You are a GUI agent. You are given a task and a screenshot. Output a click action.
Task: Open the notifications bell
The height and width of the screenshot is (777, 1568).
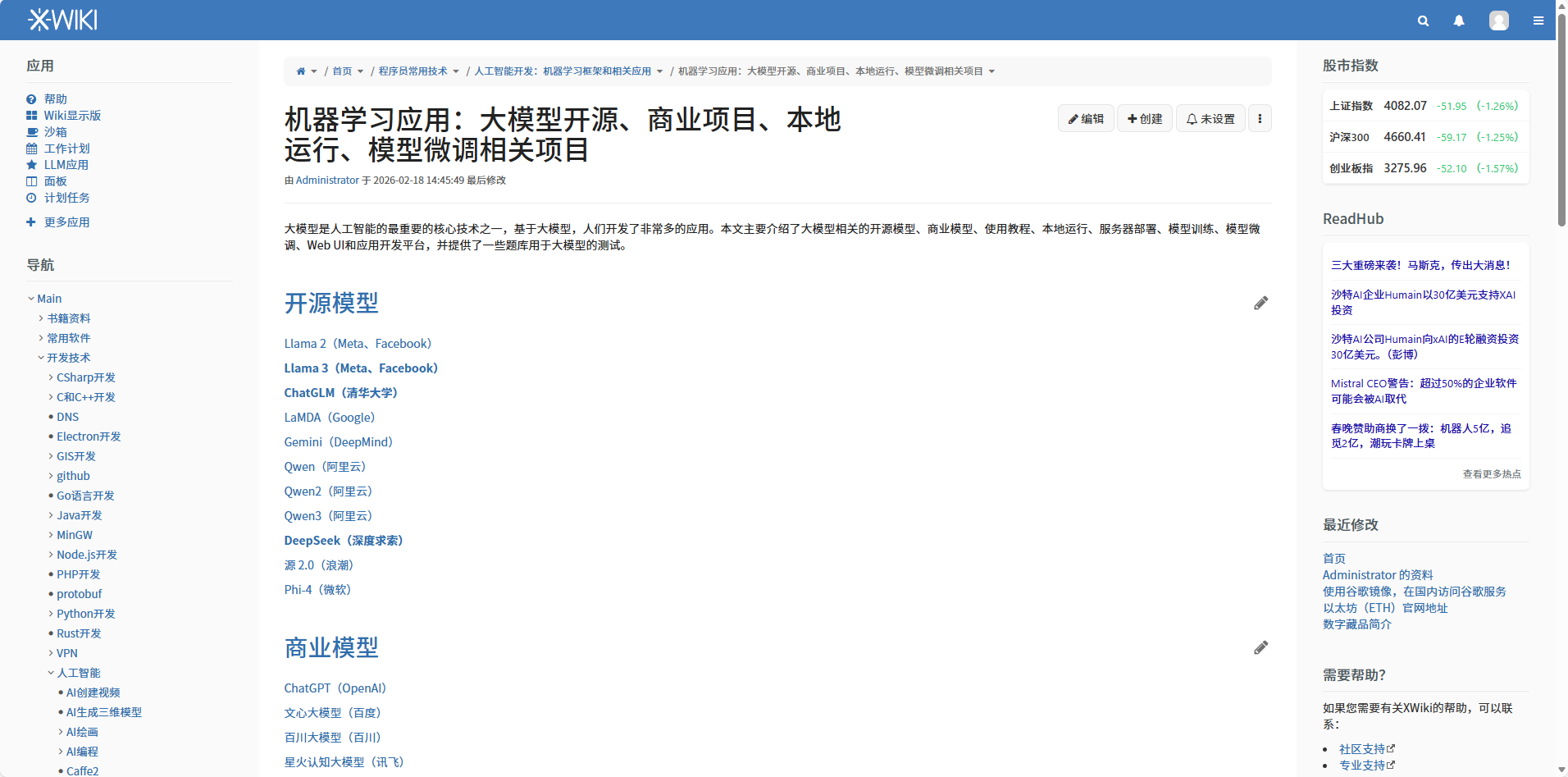(x=1459, y=21)
